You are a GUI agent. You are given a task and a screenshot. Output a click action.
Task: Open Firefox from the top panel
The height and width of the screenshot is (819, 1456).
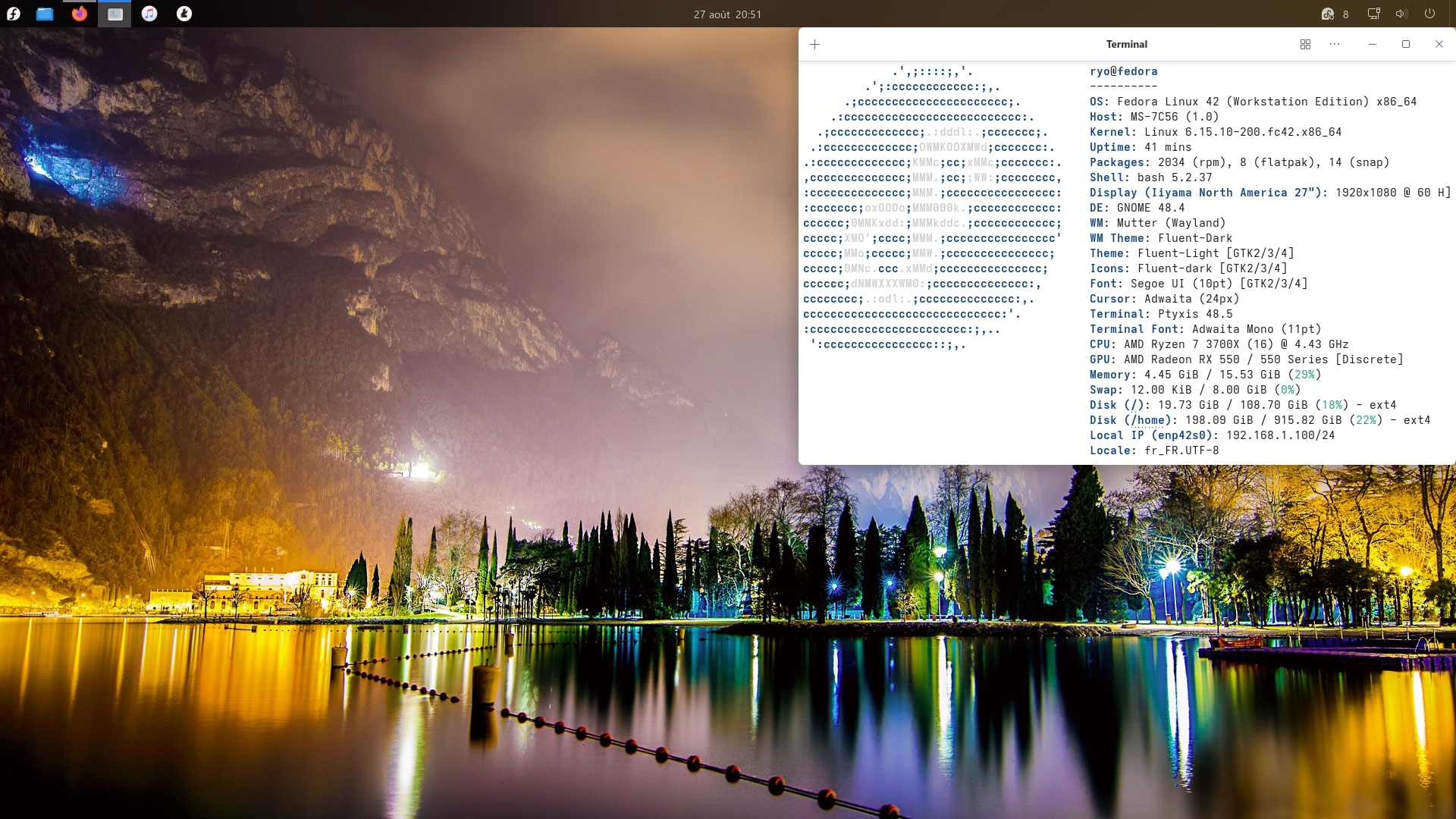coord(80,14)
